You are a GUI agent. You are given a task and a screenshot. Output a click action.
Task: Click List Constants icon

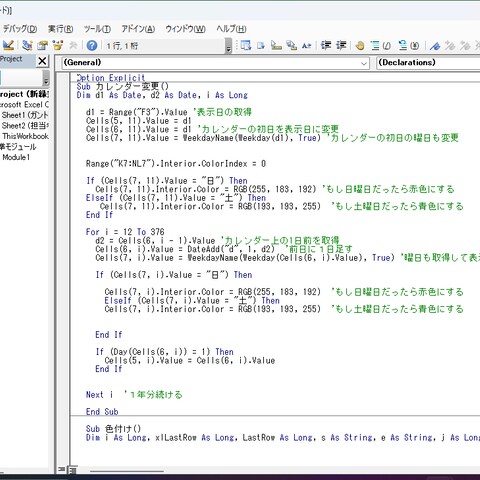(x=261, y=45)
